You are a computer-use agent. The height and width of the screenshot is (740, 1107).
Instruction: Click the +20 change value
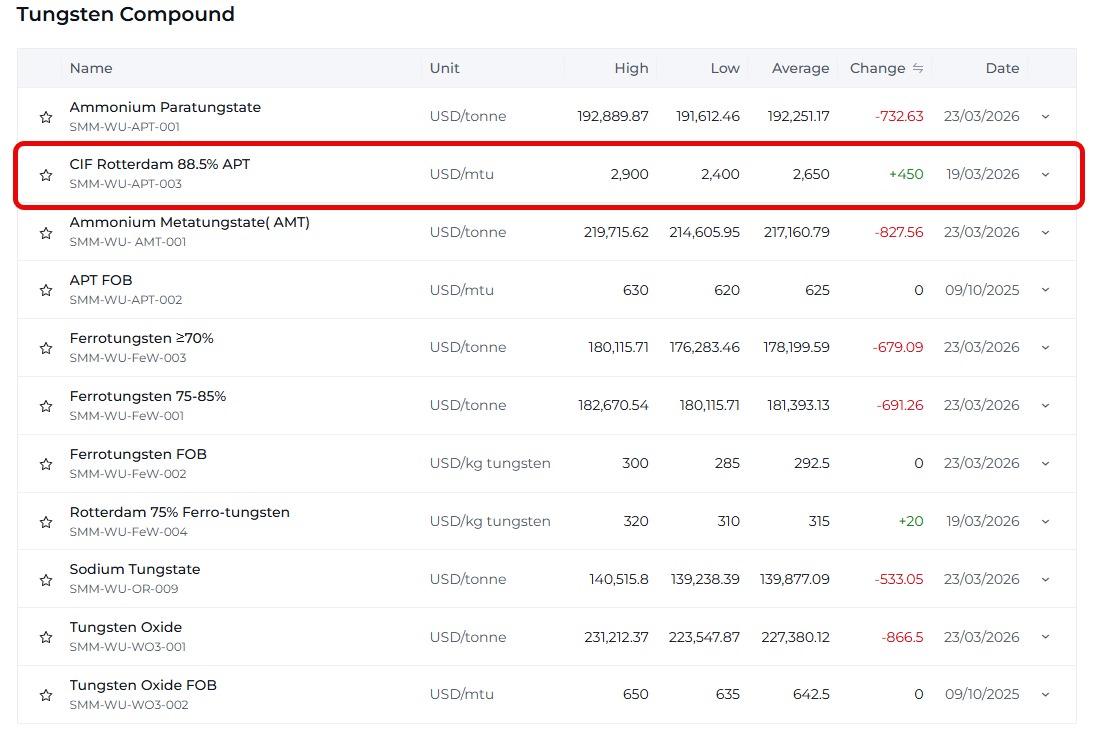[x=911, y=521]
